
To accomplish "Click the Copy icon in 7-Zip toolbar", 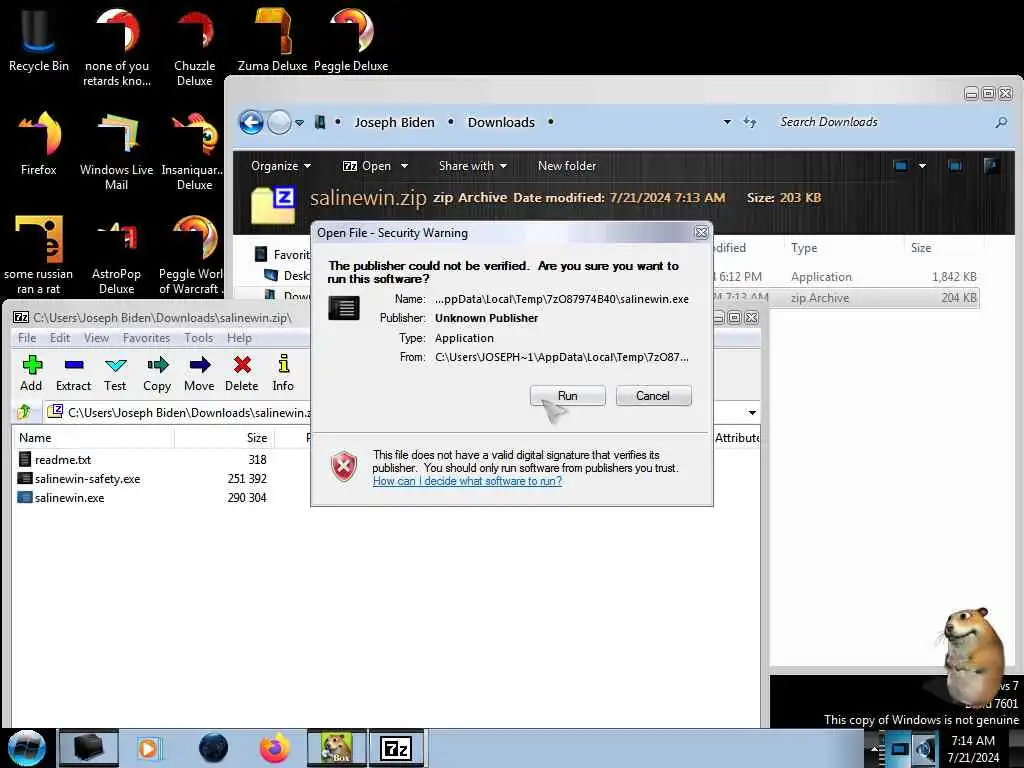I will (157, 374).
